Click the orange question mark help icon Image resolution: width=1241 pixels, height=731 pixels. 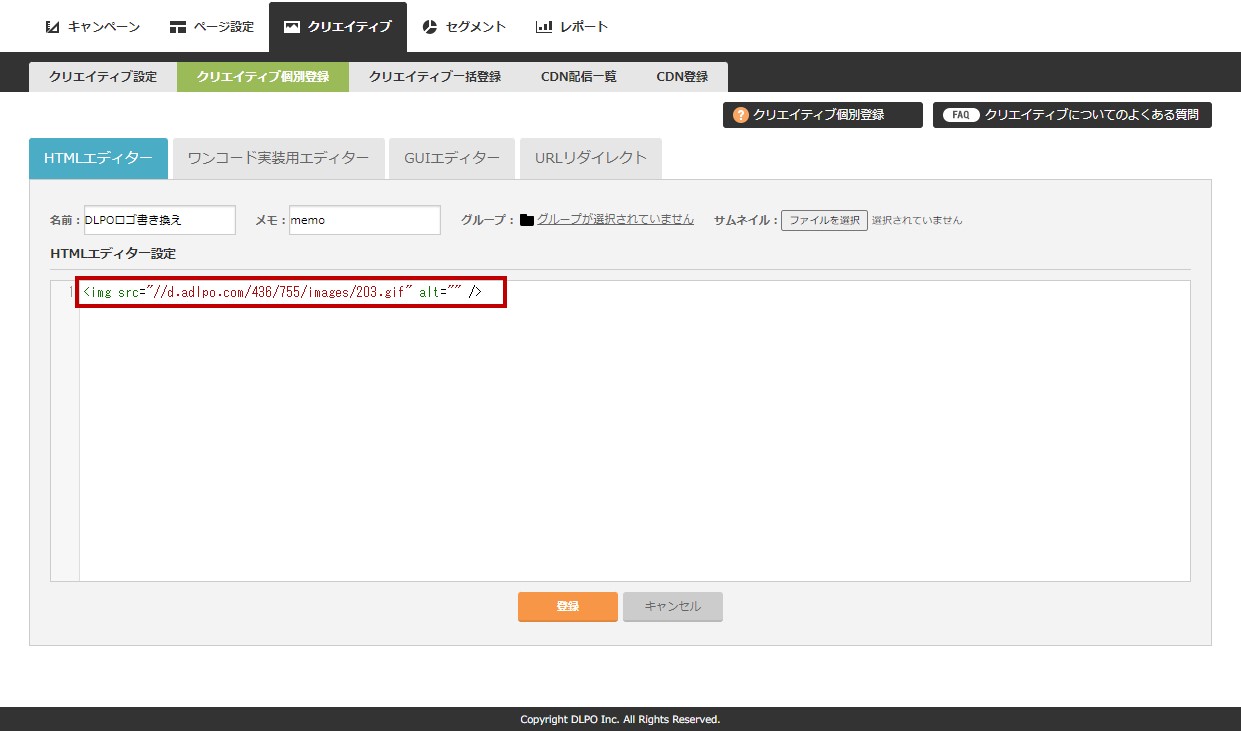click(x=741, y=115)
